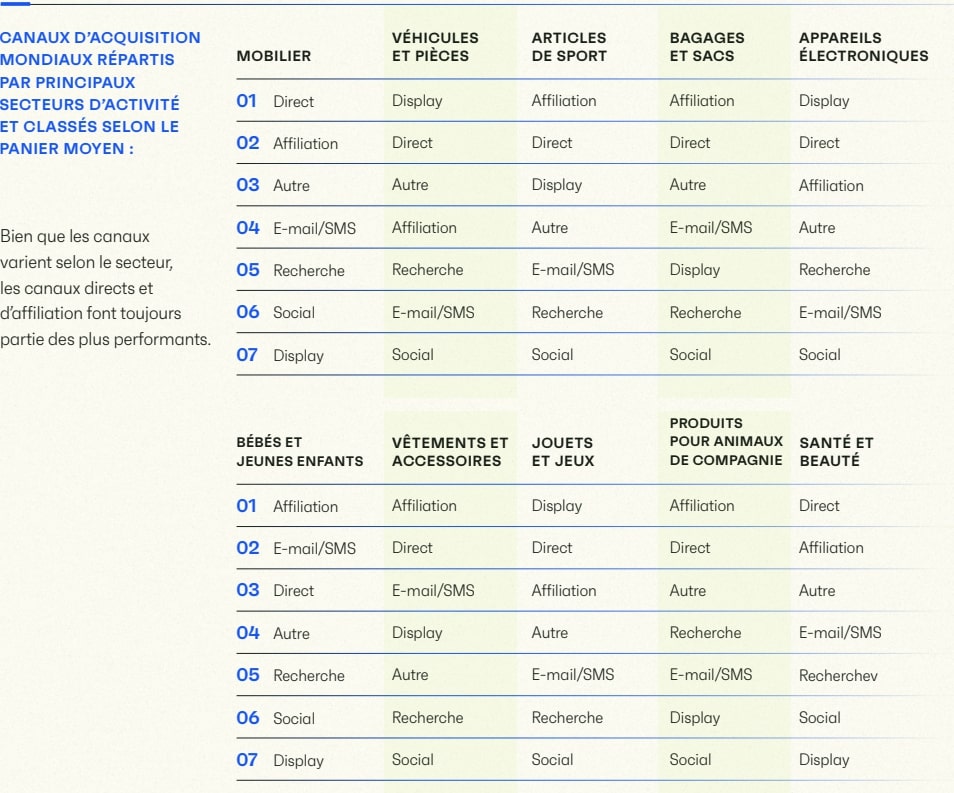The width and height of the screenshot is (954, 793).
Task: Click the Recherchev entry under Santé et Beauté
Action: pos(838,676)
